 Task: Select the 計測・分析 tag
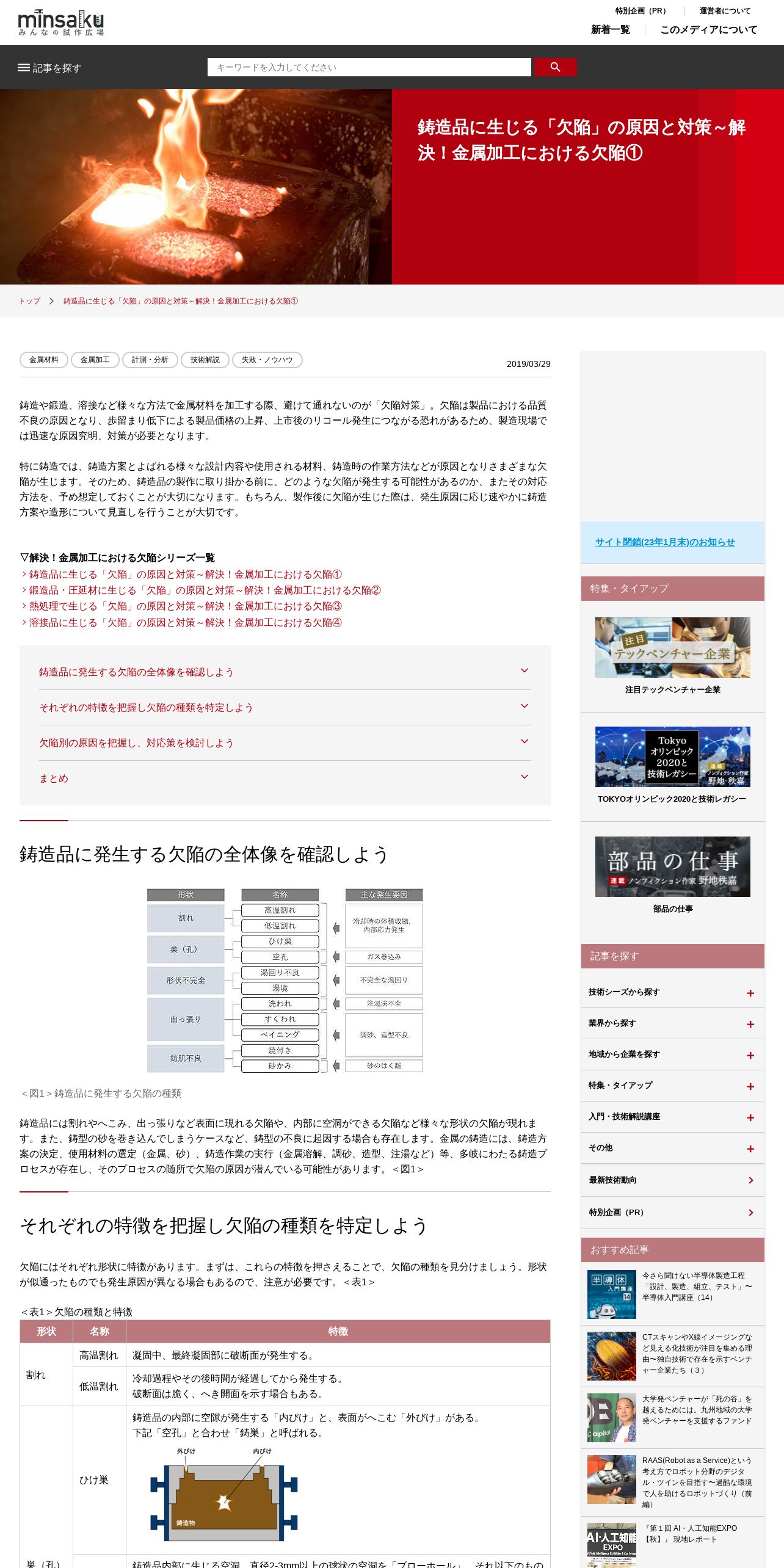tap(150, 360)
